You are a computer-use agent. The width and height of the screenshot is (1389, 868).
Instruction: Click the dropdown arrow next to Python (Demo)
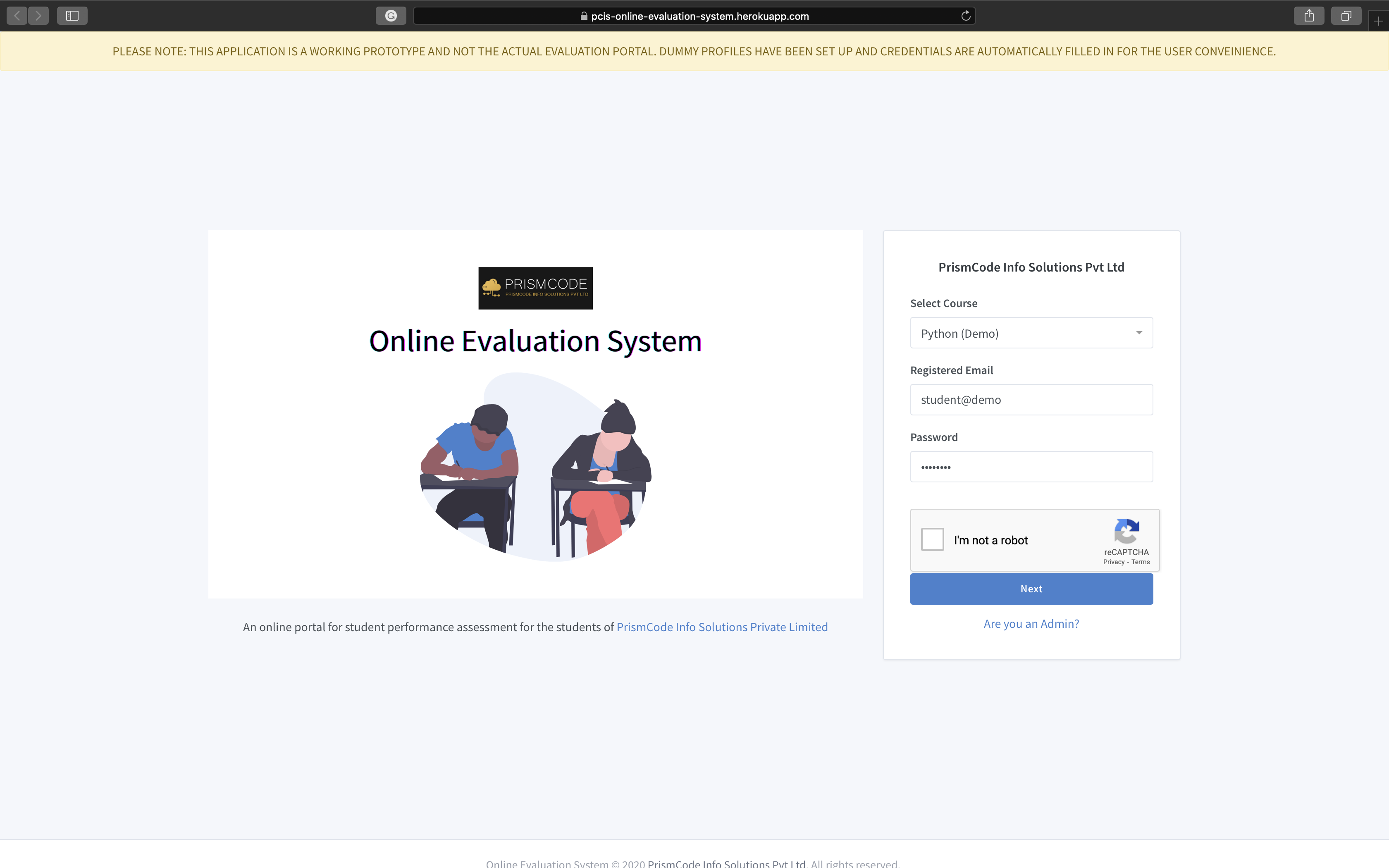[x=1139, y=332]
